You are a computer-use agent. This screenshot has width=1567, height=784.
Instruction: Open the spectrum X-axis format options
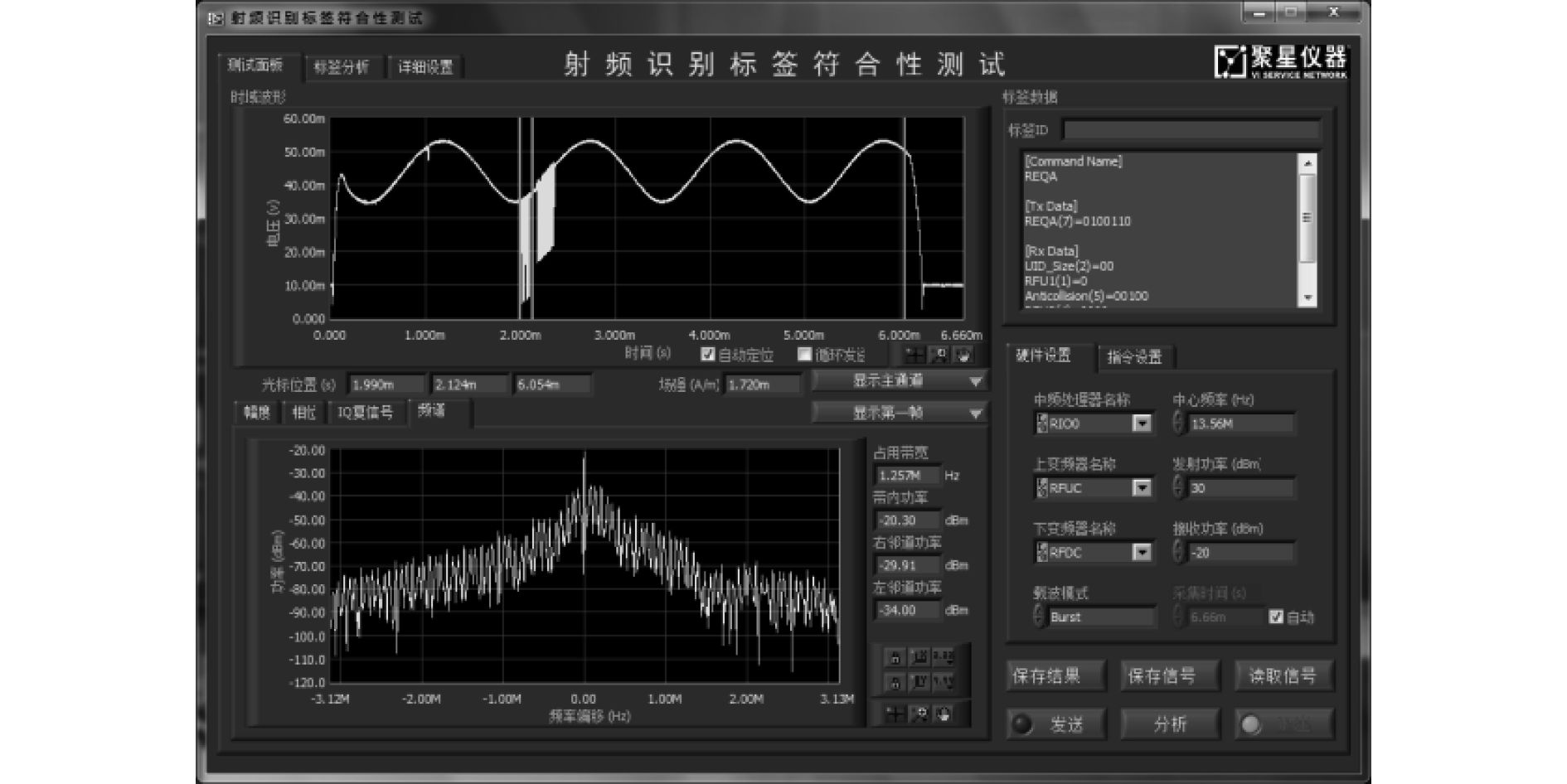[x=944, y=658]
